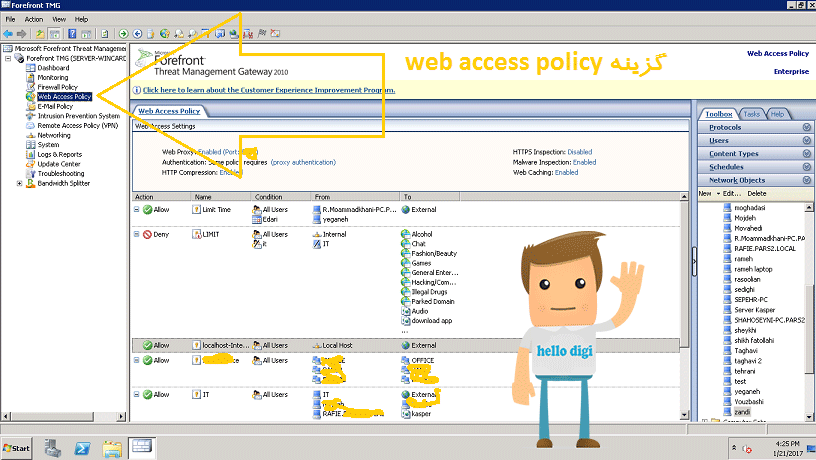Collapse the IT allow rule group
This screenshot has height=460, width=816.
[x=136, y=394]
